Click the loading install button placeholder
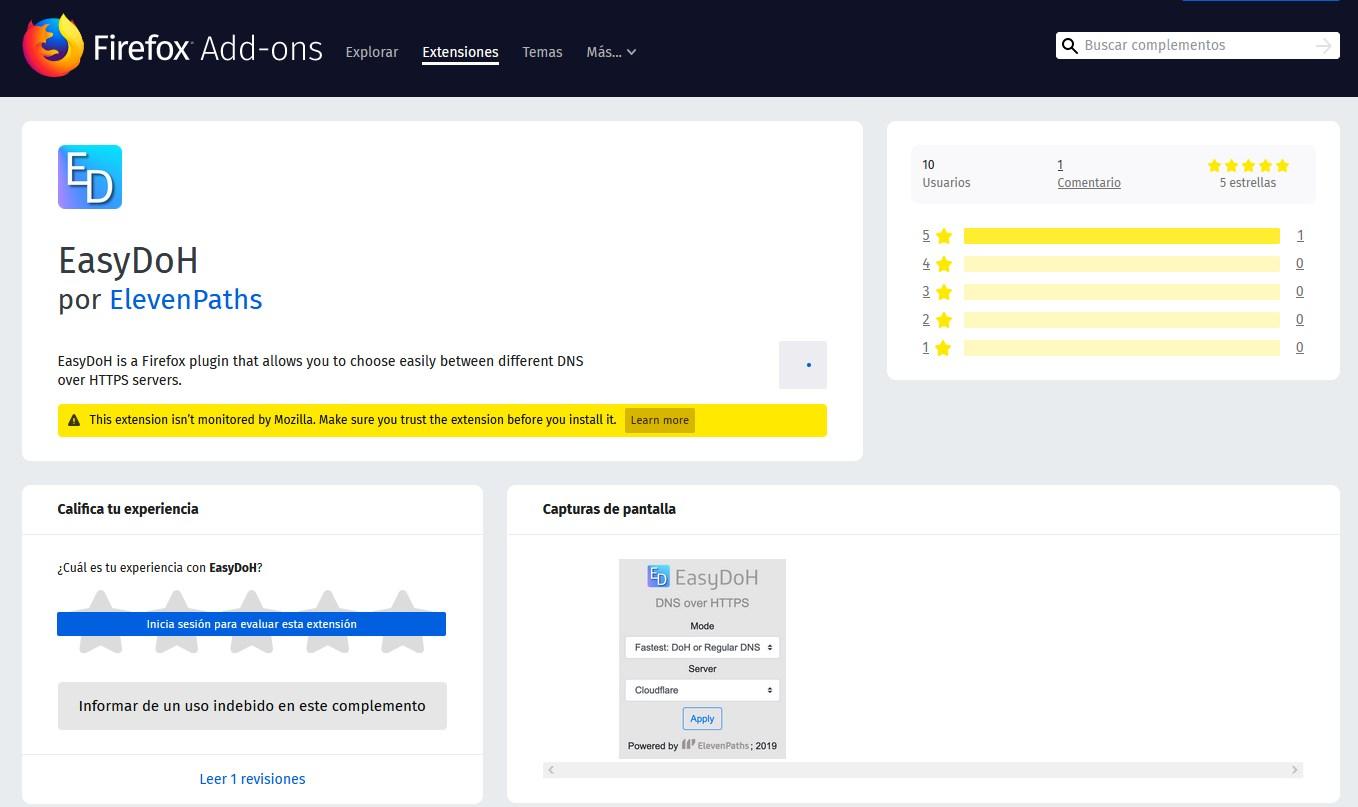Viewport: 1358px width, 807px height. click(x=803, y=365)
